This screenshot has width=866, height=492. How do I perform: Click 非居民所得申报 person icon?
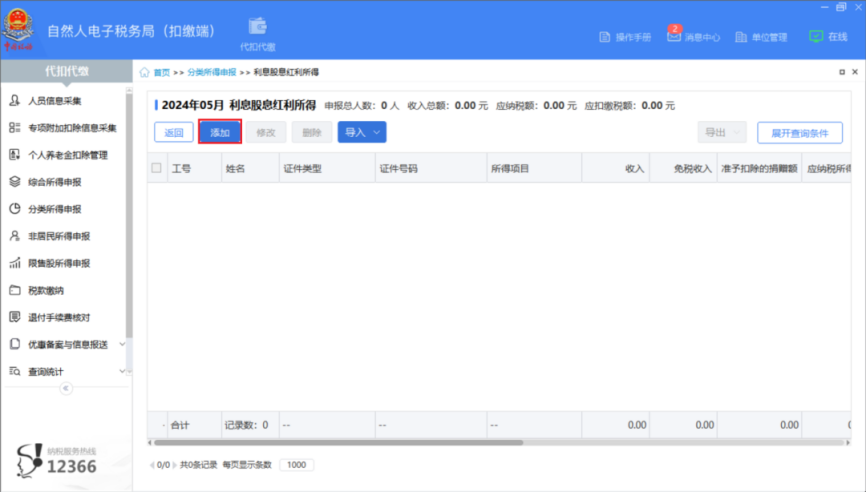pyautogui.click(x=15, y=236)
